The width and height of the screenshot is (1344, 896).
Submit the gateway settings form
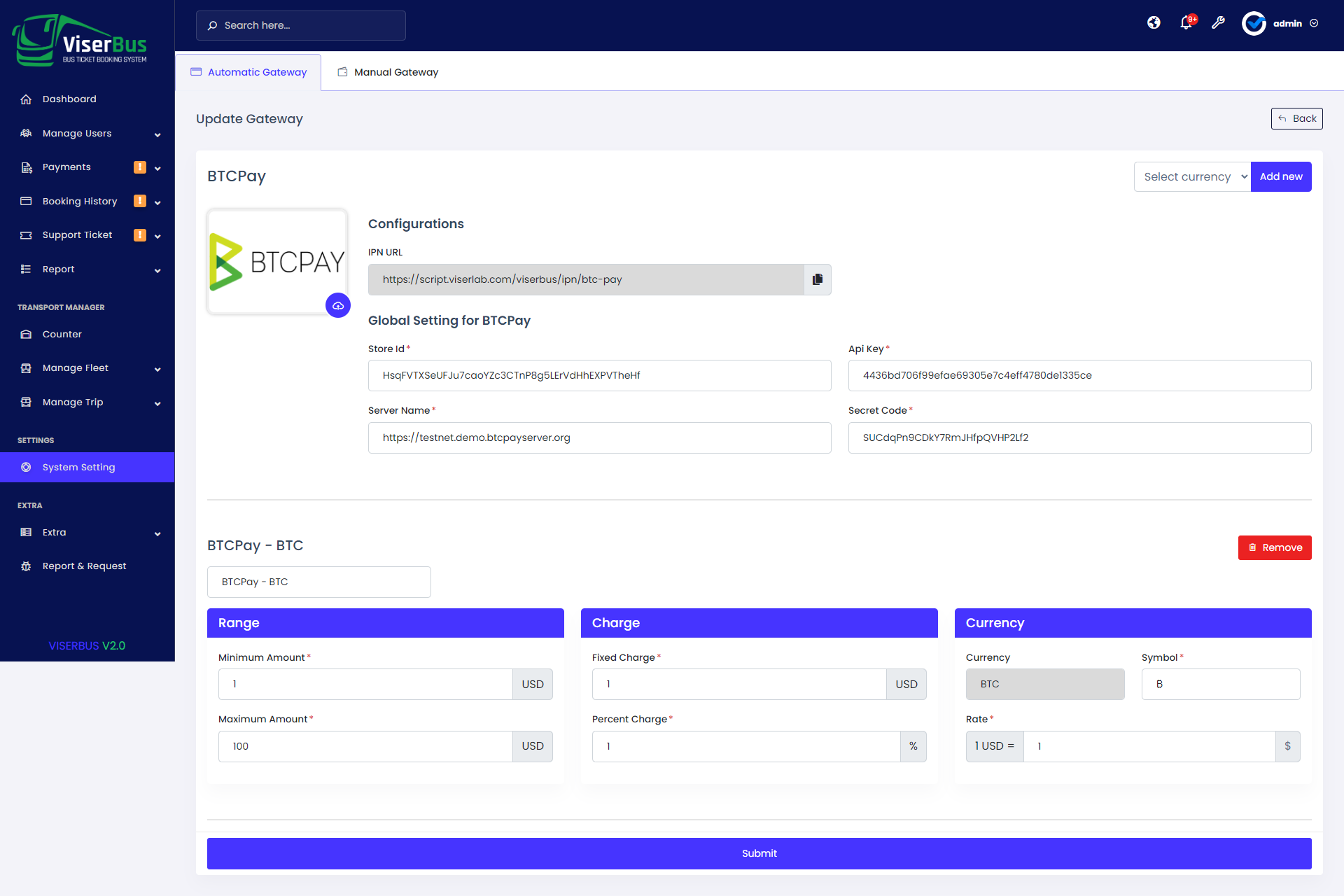[x=759, y=853]
